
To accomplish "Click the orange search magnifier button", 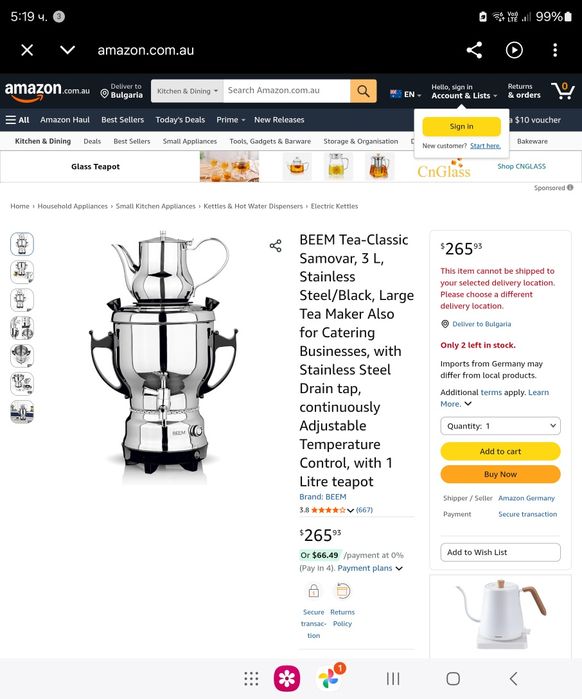I will point(363,91).
